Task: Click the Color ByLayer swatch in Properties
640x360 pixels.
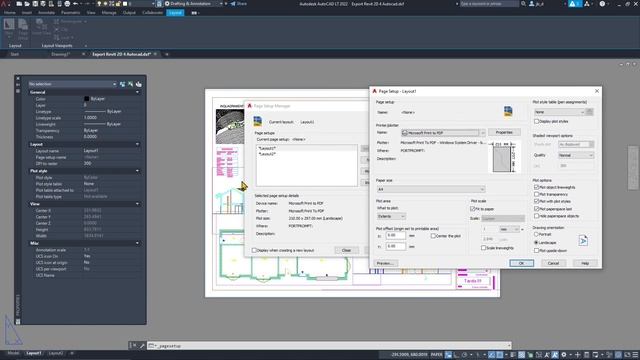Action: click(x=87, y=99)
